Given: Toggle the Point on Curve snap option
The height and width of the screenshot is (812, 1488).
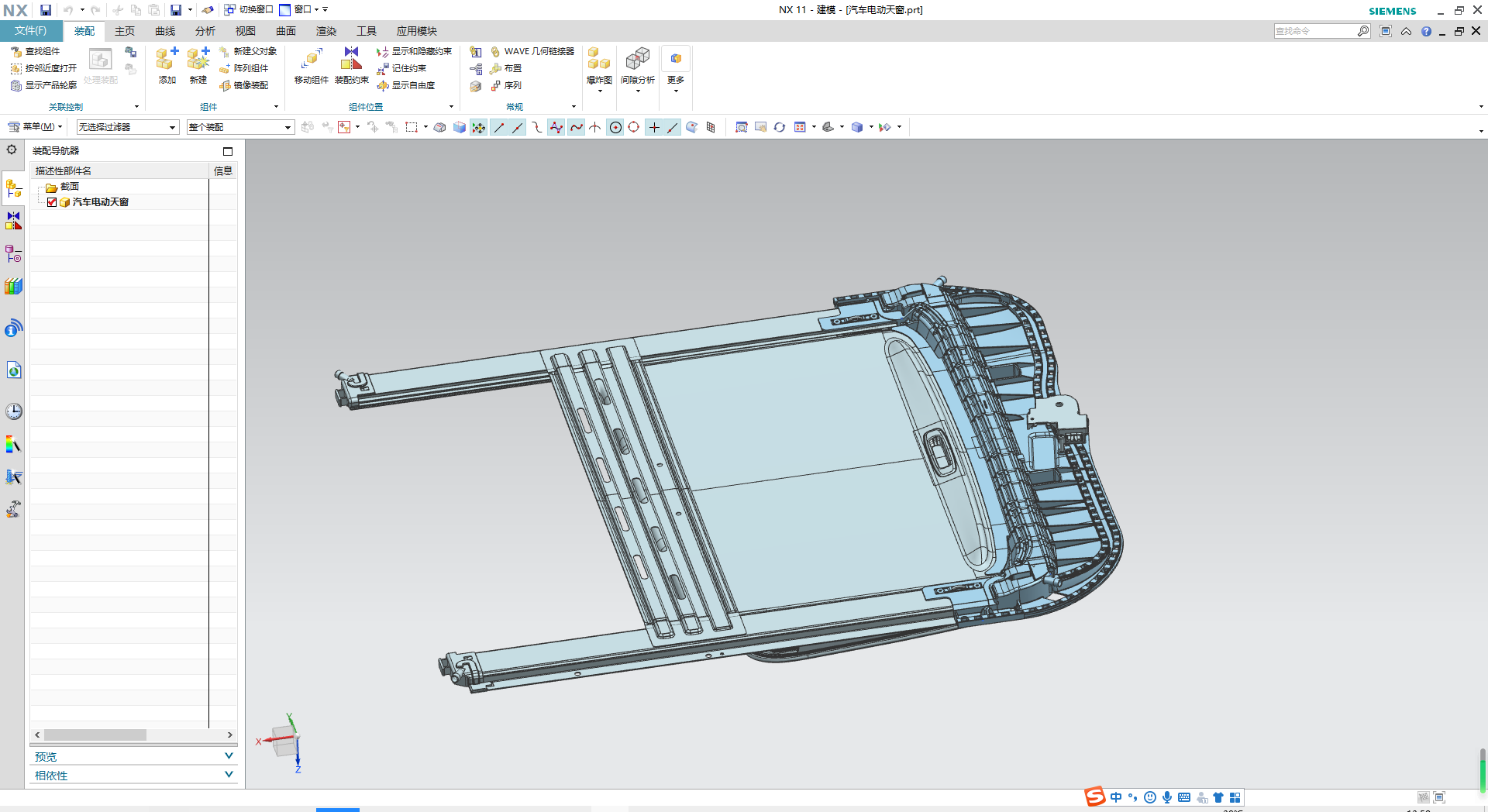Looking at the screenshot, I should click(x=673, y=127).
